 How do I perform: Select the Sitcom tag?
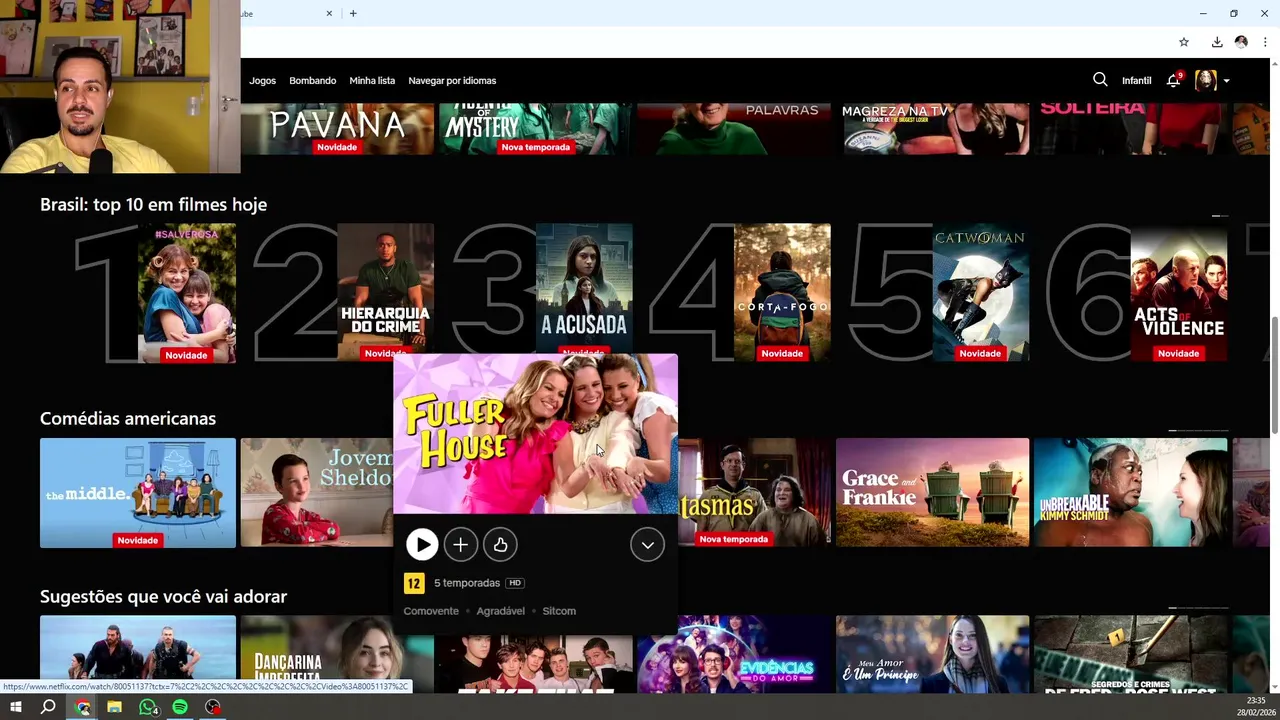tap(559, 611)
